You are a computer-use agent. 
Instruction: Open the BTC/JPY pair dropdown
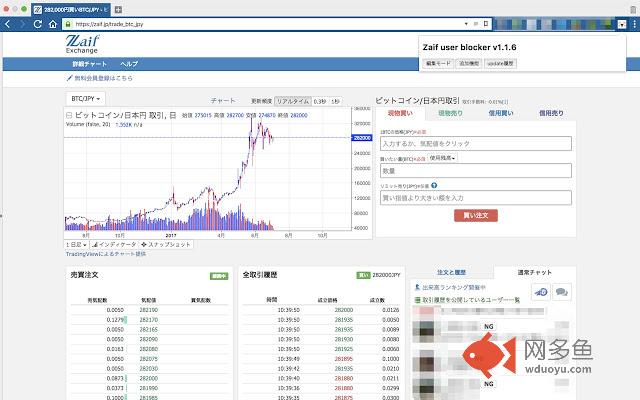85,99
